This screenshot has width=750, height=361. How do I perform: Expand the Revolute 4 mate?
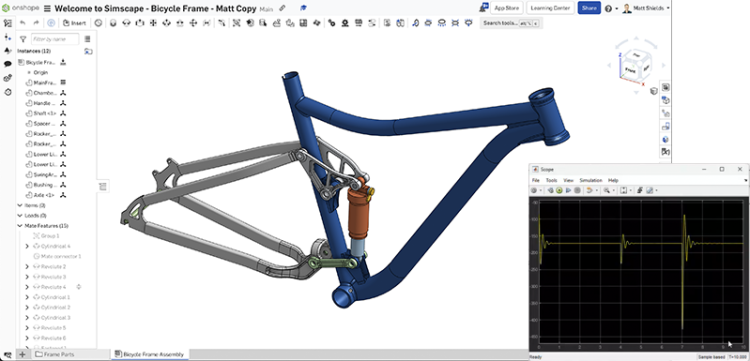pyautogui.click(x=27, y=287)
